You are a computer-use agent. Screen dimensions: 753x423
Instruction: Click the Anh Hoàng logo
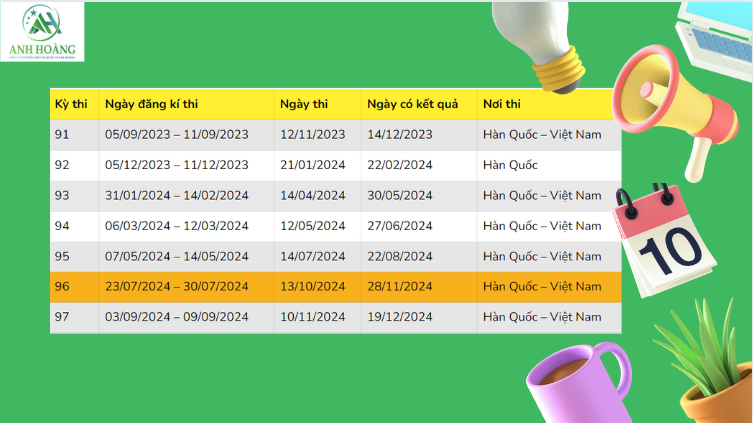(x=42, y=32)
